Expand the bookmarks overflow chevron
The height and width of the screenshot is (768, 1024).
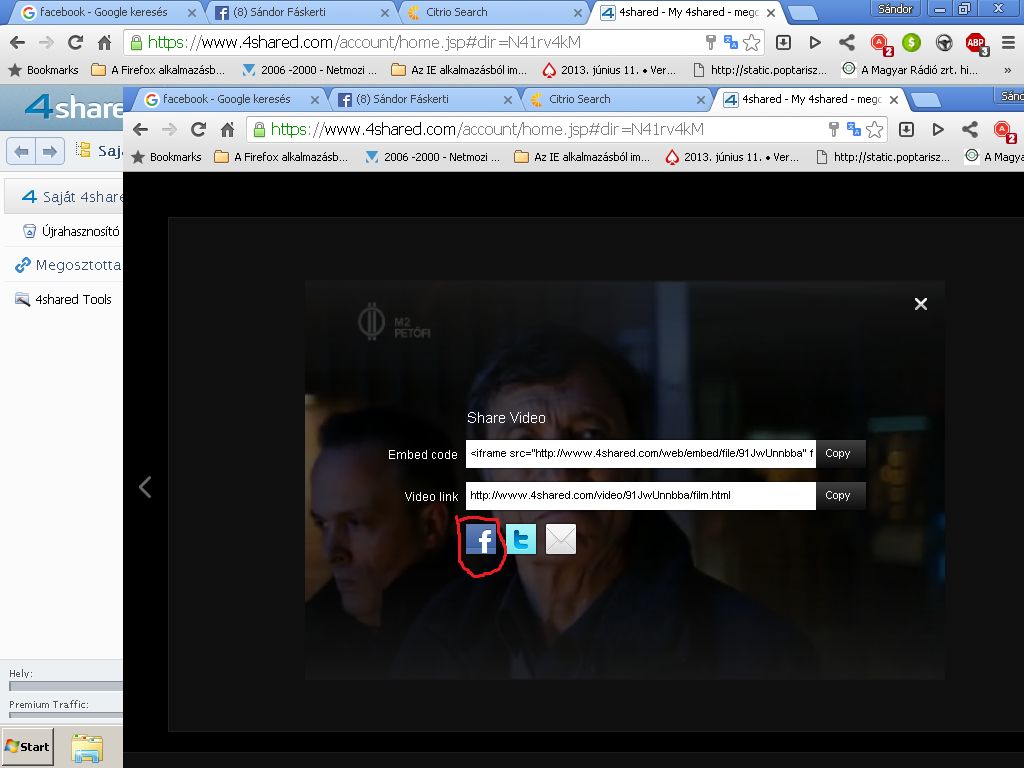1008,70
